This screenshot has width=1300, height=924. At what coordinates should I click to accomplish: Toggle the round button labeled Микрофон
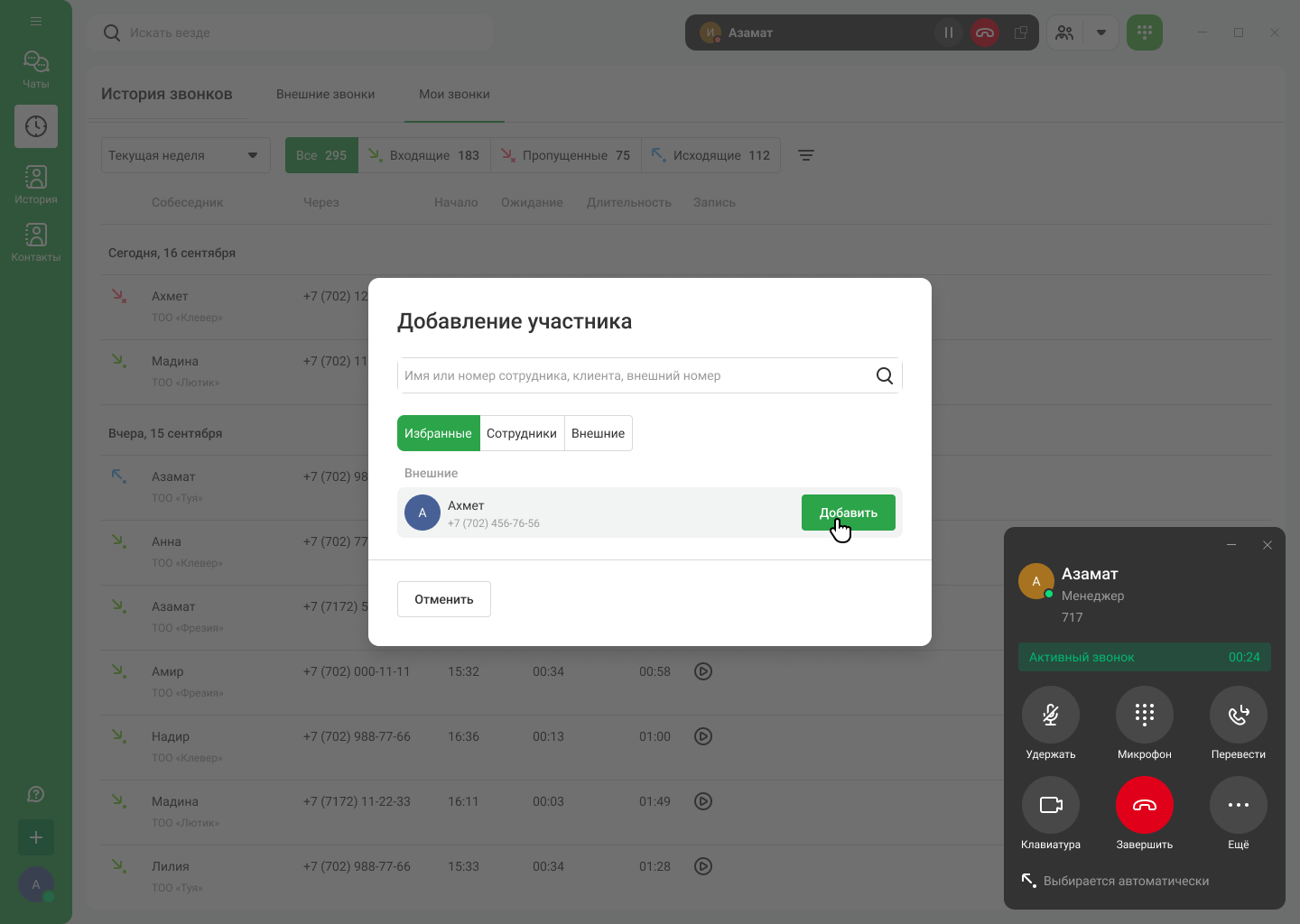[1144, 715]
